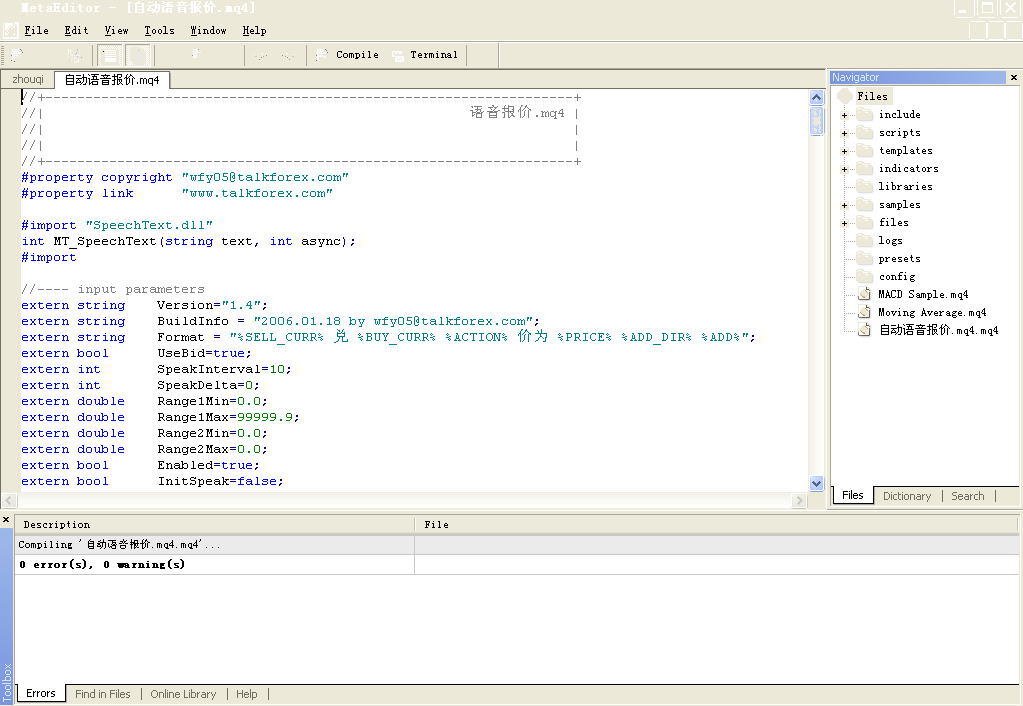Expand the scripts folder
Screen dimensions: 1023x706
click(x=844, y=133)
